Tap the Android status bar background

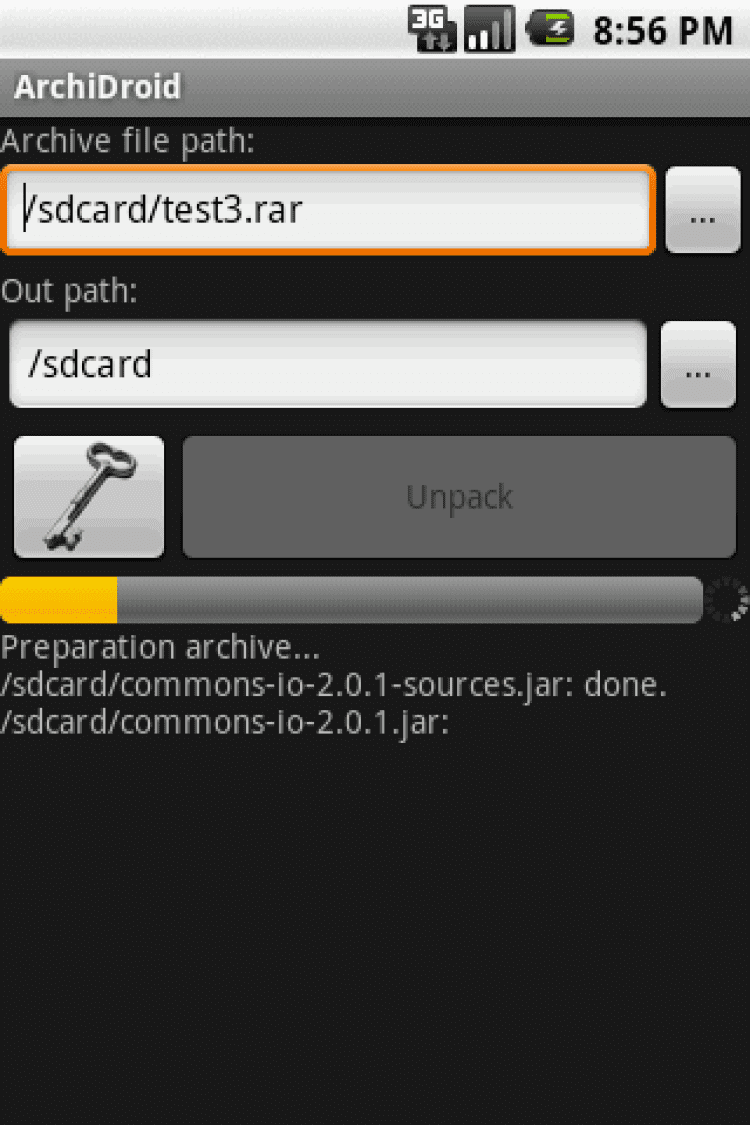[x=201, y=29]
